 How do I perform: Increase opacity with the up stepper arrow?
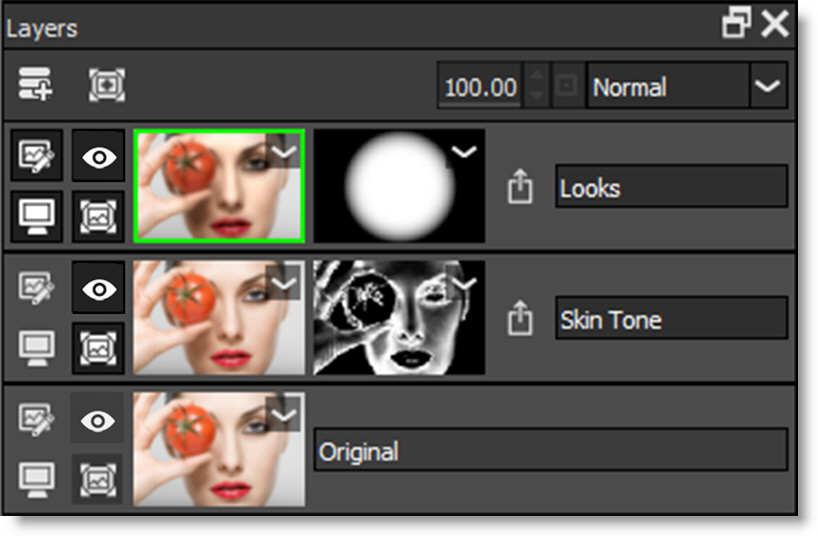click(536, 76)
